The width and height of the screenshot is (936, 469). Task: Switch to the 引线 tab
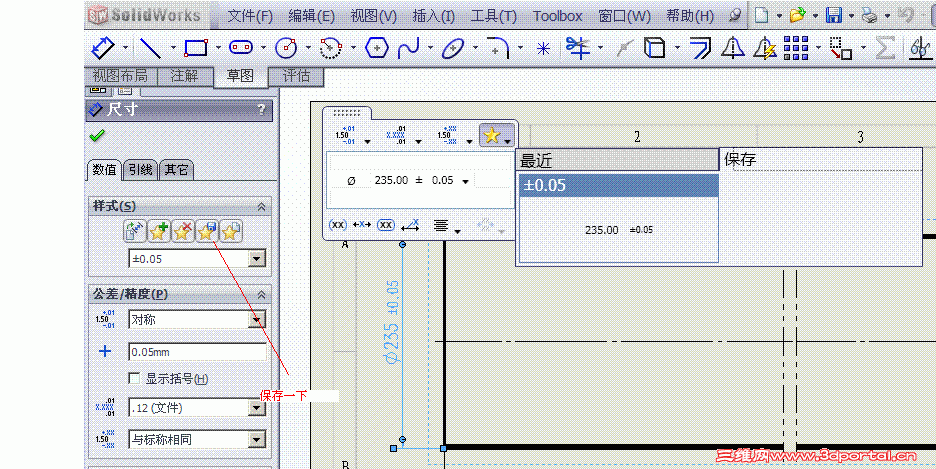pos(140,170)
